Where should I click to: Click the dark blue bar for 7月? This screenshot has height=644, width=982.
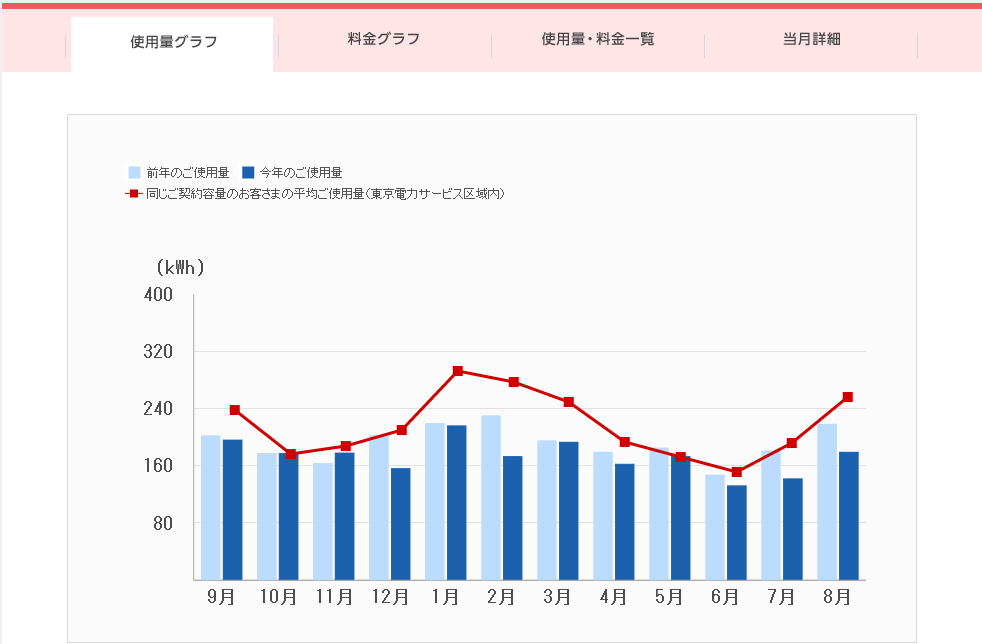pos(792,528)
